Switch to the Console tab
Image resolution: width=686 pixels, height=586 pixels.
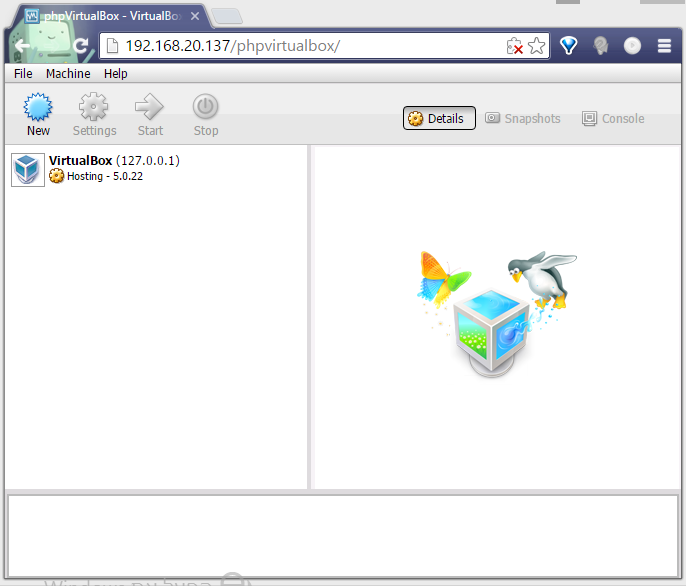pos(613,119)
